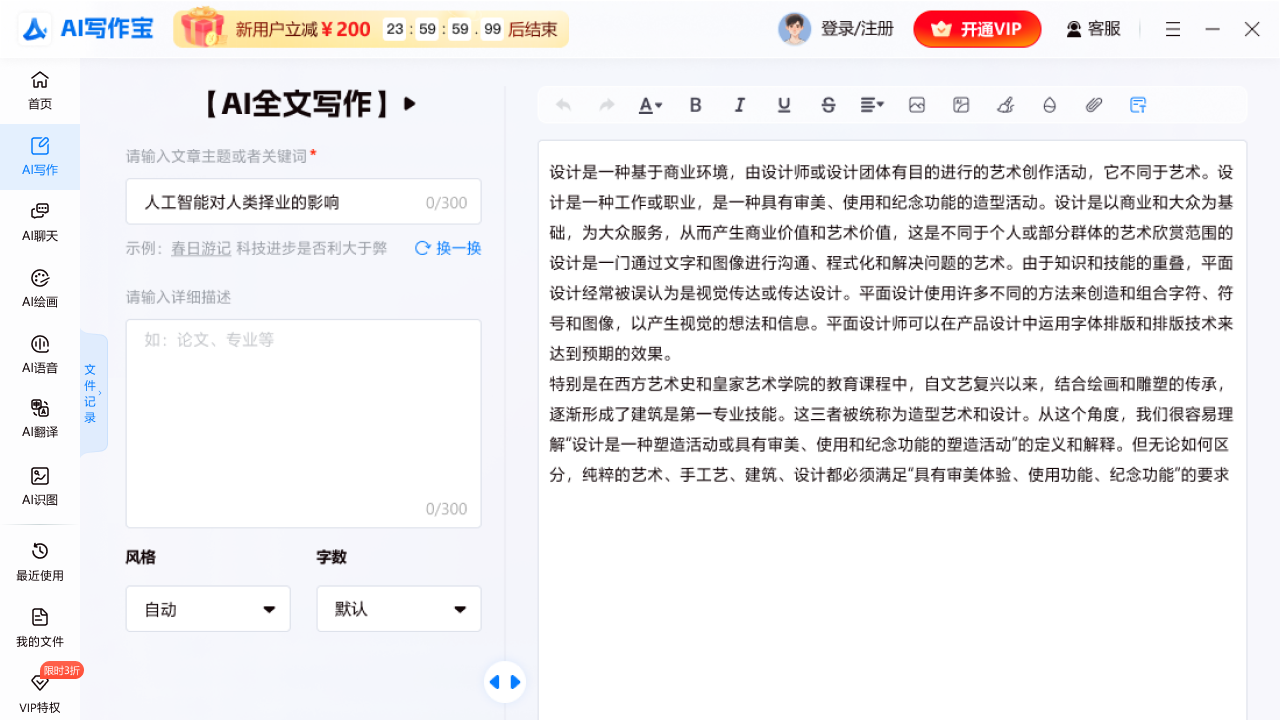1280x720 pixels.
Task: Toggle bold formatting
Action: click(x=695, y=104)
